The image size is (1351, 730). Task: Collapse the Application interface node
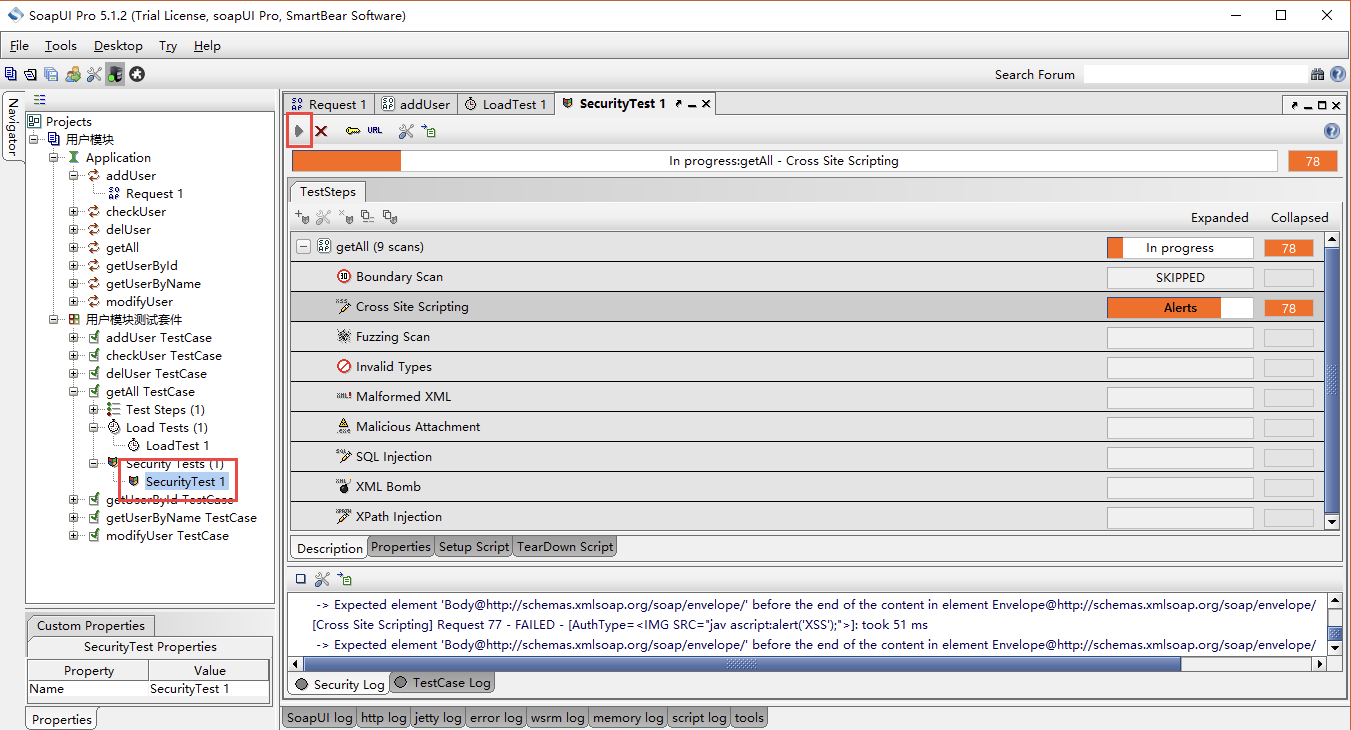(54, 158)
